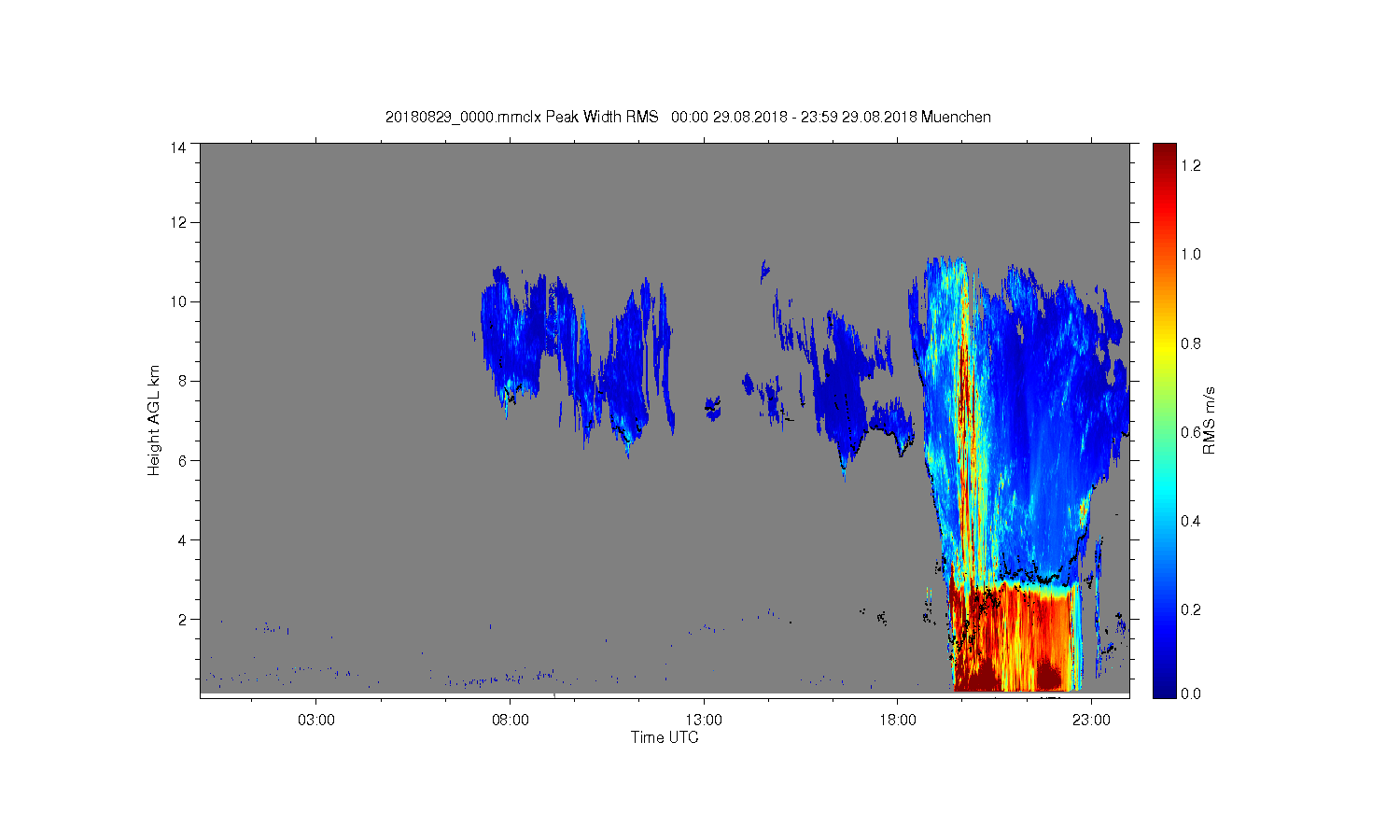
Task: Click the 'Muenchen' word in title
Action: 956,117
